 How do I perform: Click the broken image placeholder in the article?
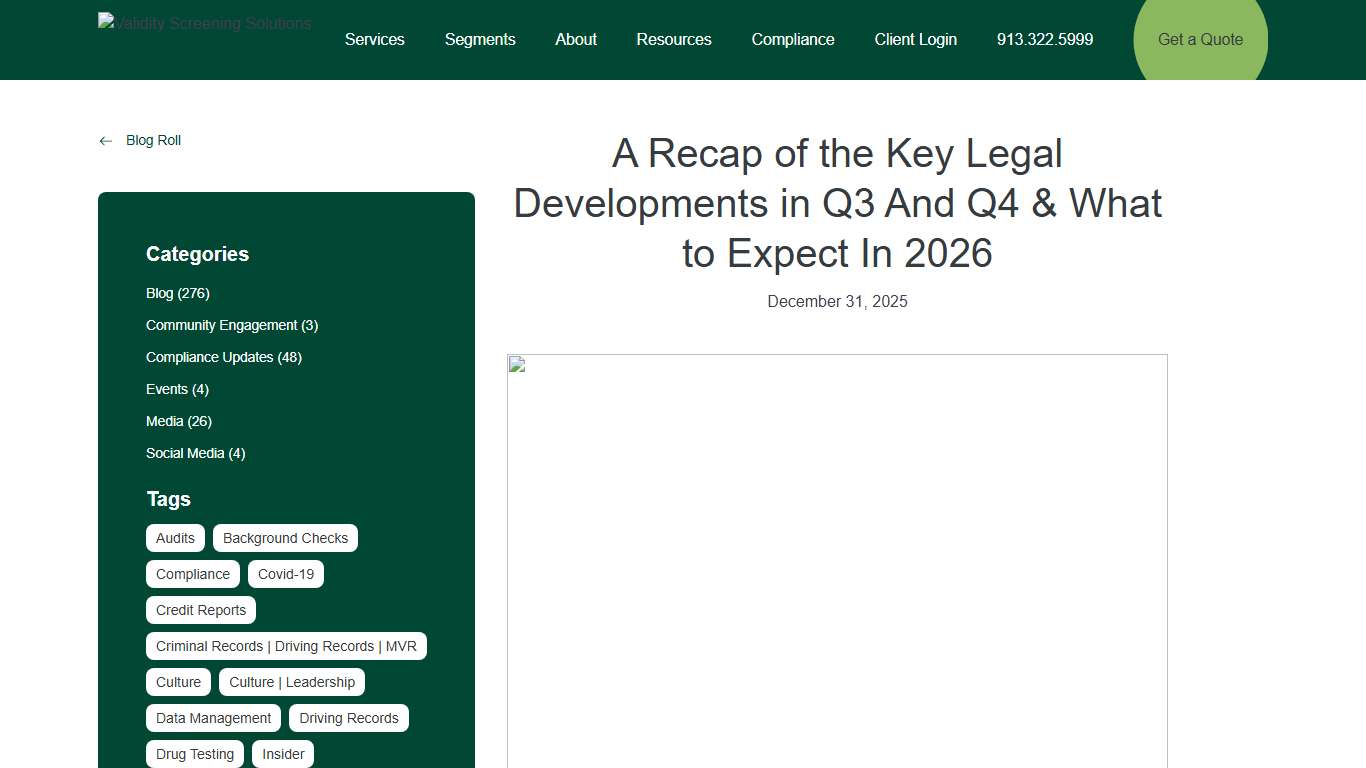pyautogui.click(x=837, y=560)
